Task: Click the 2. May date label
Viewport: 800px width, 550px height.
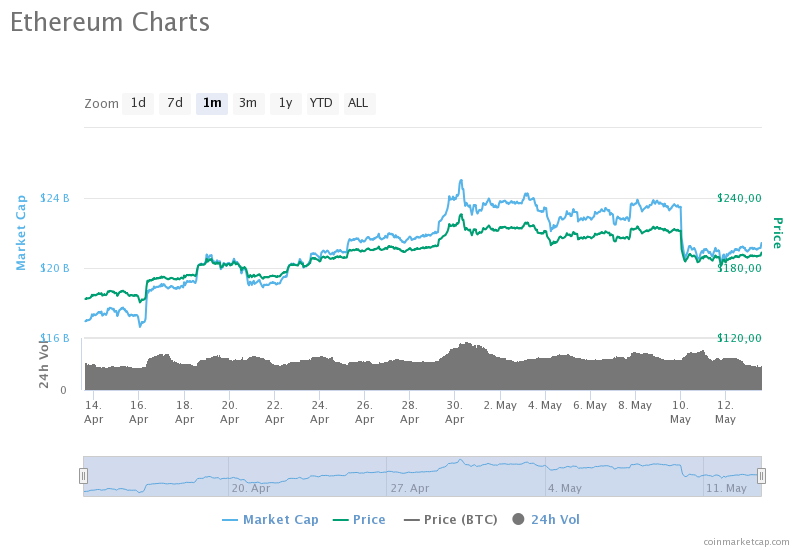Action: coord(500,405)
